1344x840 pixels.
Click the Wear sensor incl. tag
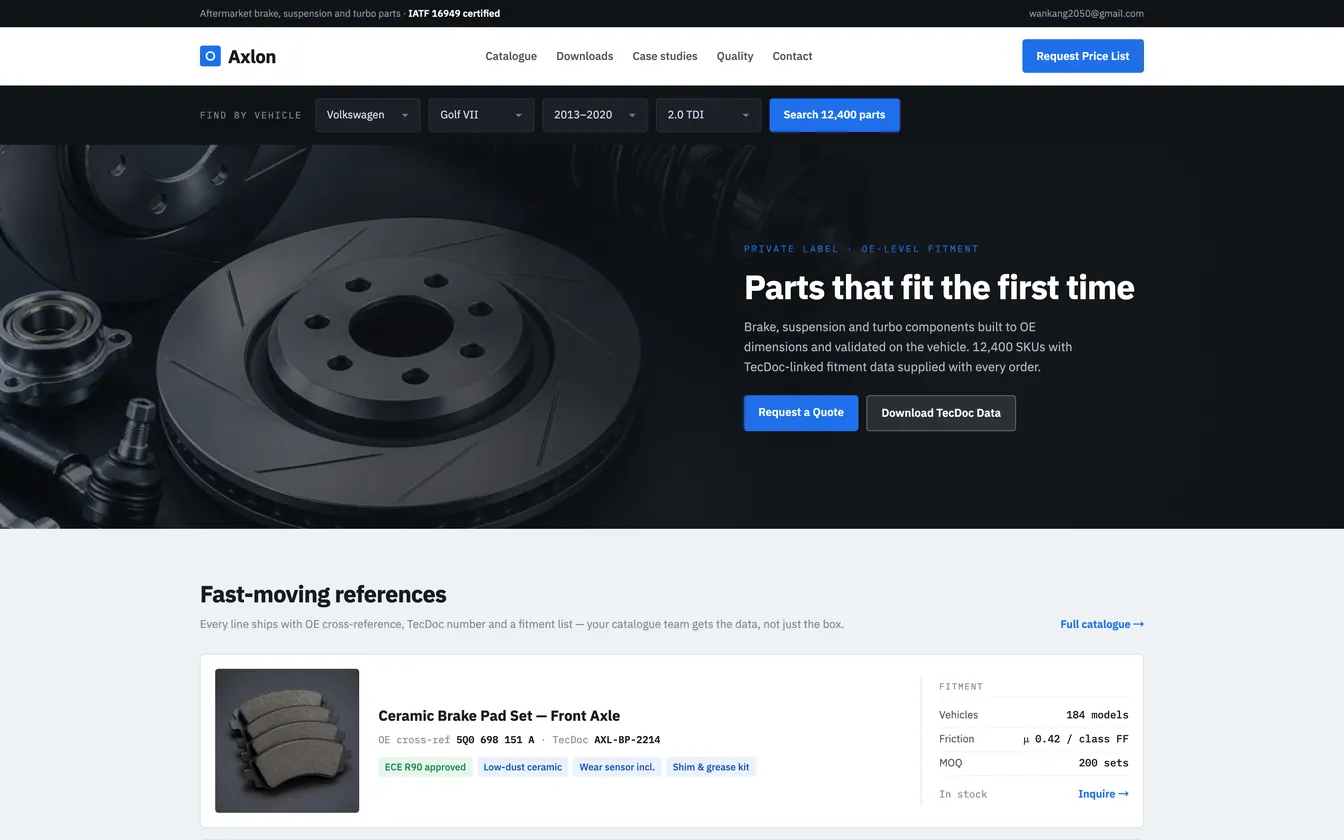[617, 767]
